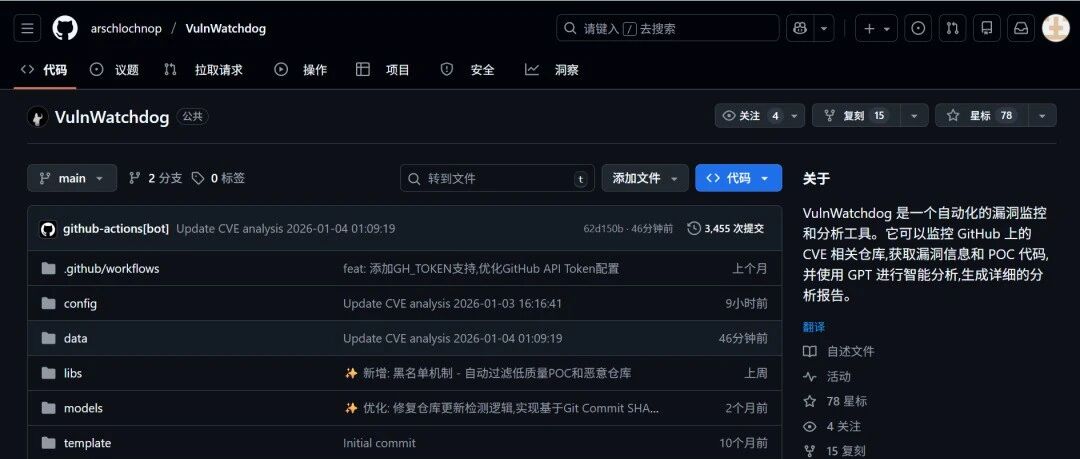This screenshot has height=459, width=1080.
Task: Open the 78 星标 stargazers link
Action: pyautogui.click(x=835, y=401)
